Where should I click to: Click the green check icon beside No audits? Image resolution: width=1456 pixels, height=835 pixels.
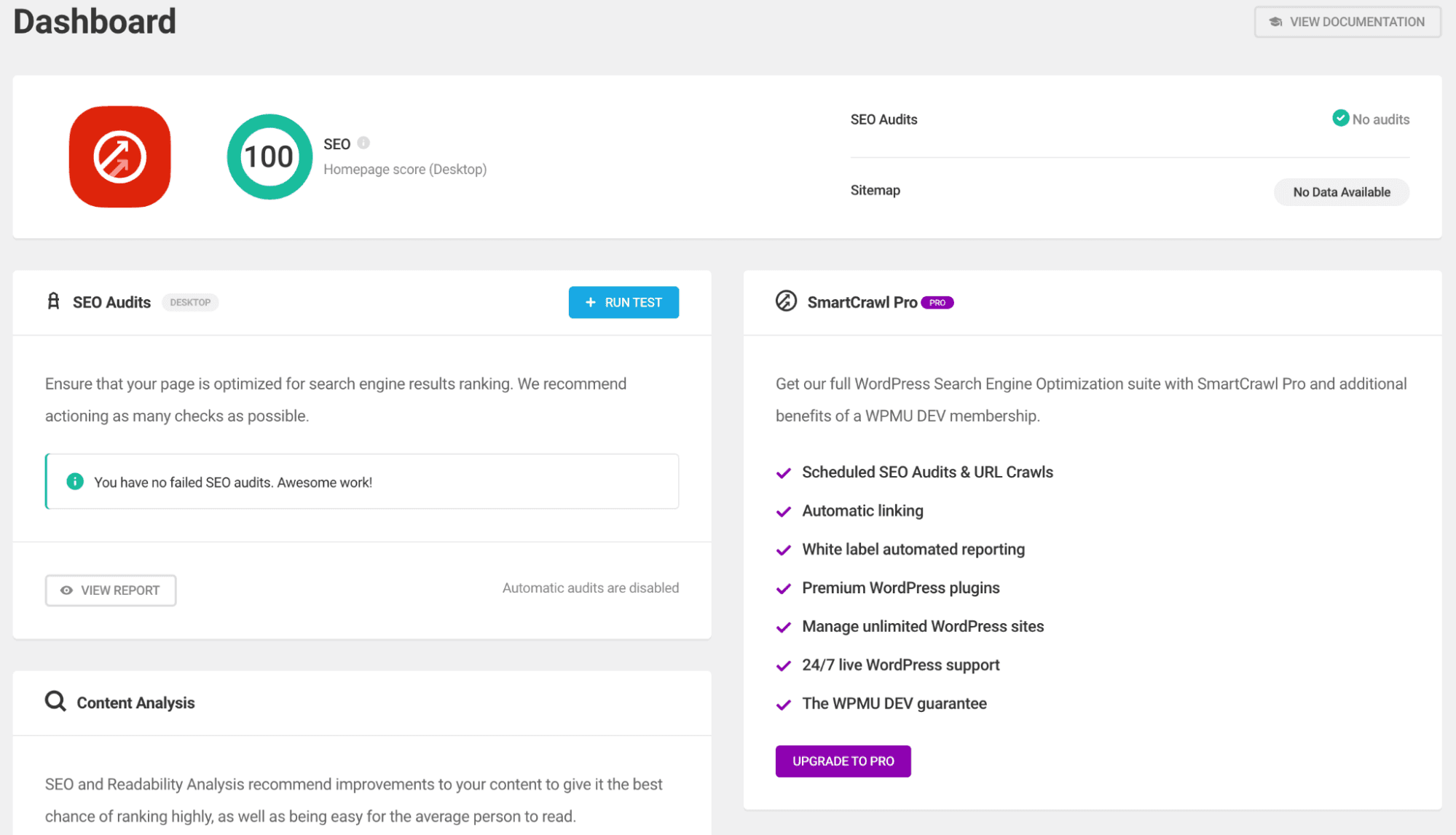(1340, 118)
